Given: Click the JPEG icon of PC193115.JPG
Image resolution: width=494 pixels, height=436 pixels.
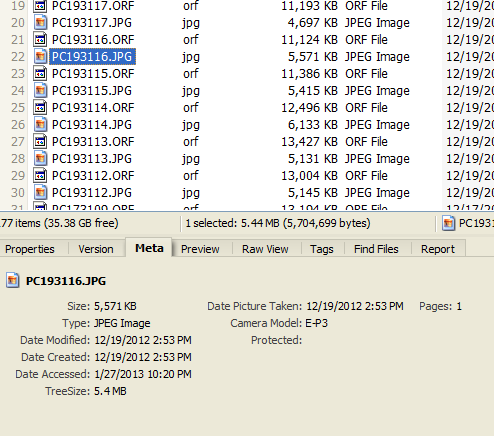Looking at the screenshot, I should point(40,91).
